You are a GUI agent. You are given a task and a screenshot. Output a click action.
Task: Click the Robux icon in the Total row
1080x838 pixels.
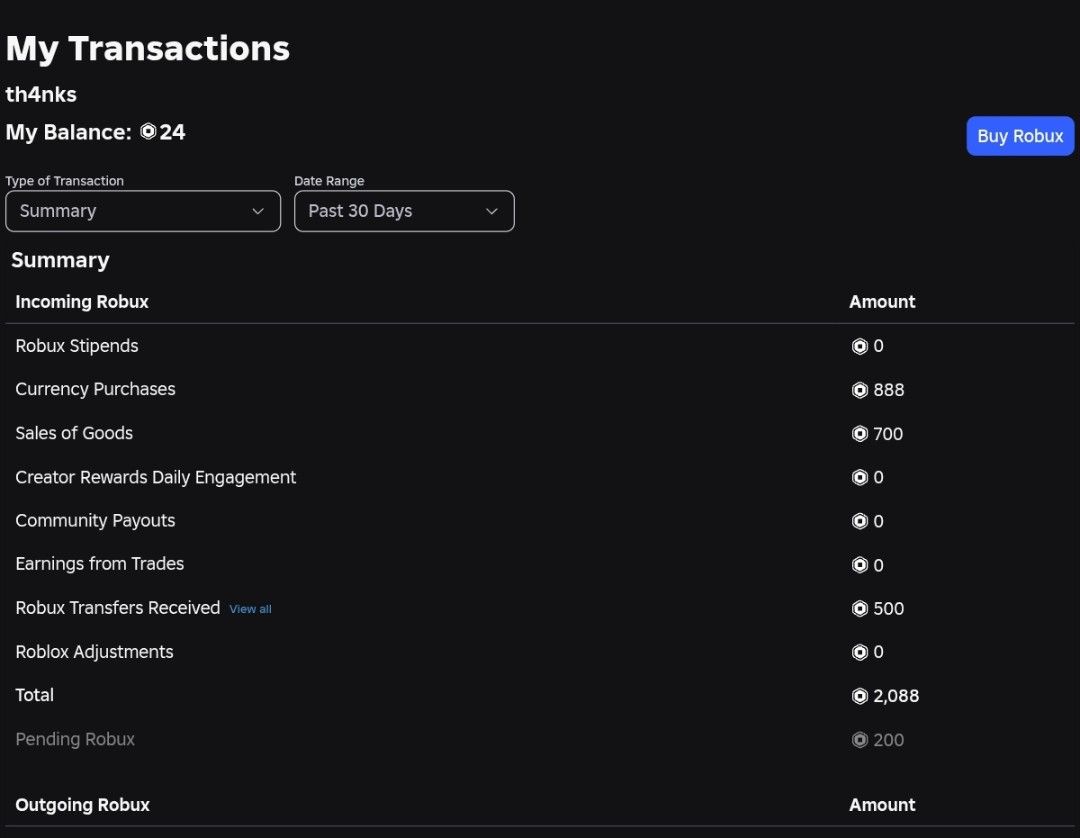point(860,696)
